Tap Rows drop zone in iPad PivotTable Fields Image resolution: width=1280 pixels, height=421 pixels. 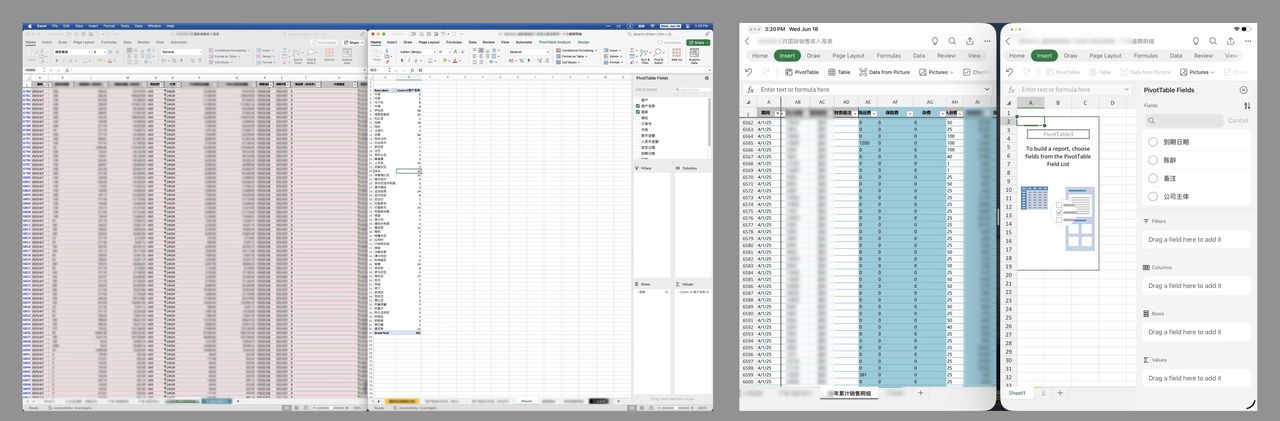(x=1196, y=332)
